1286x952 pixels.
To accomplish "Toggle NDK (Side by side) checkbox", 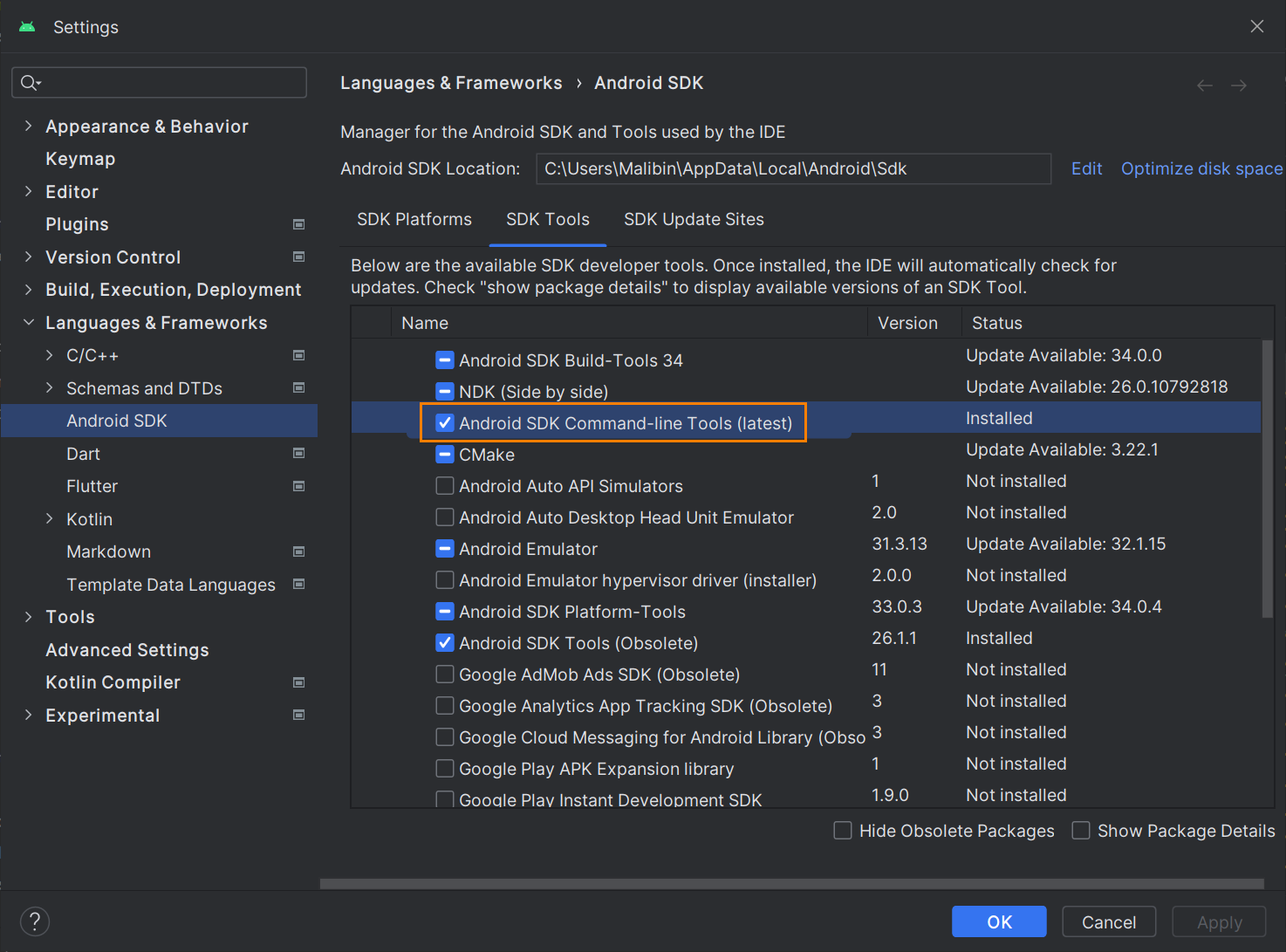I will point(445,392).
